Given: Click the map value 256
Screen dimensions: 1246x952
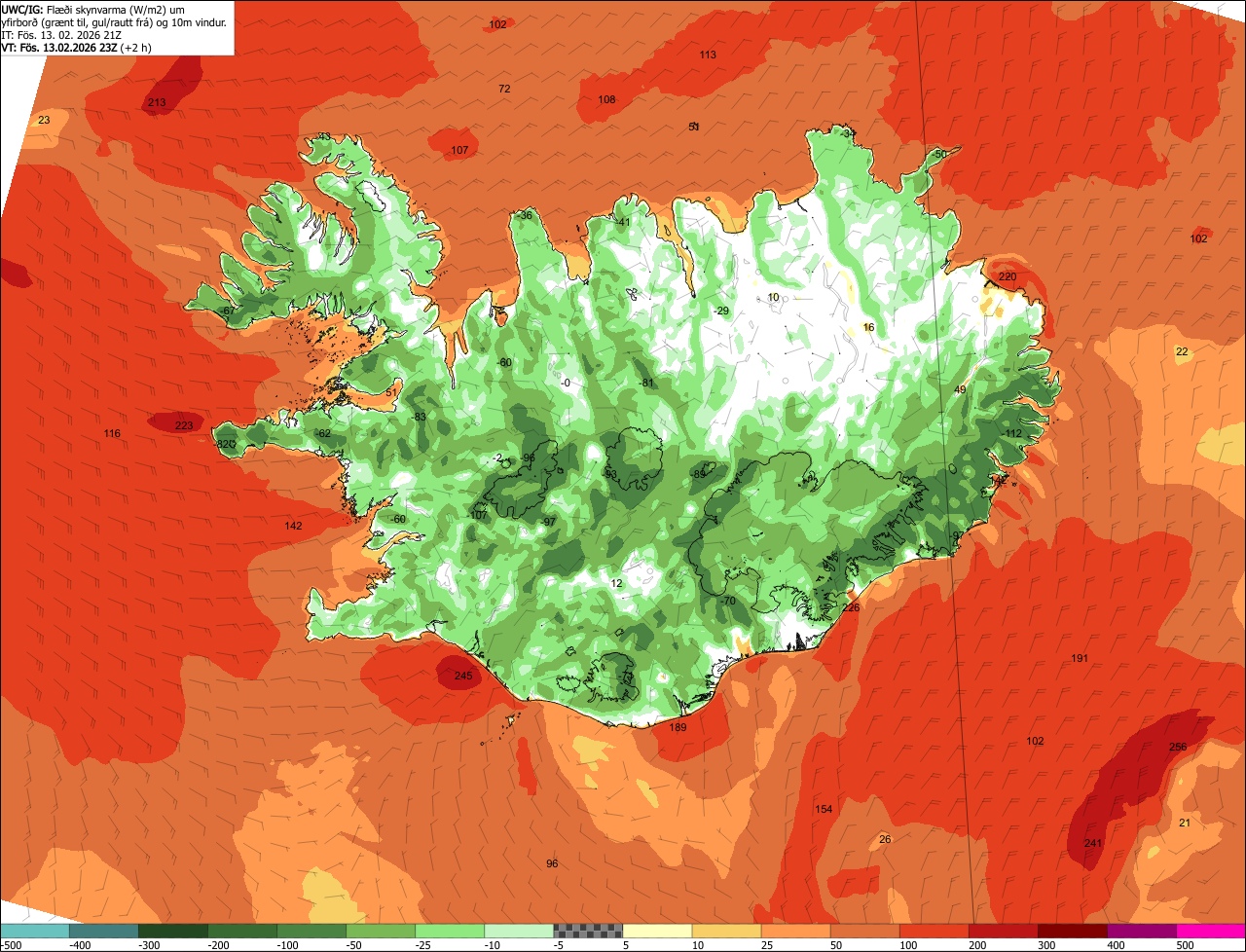Looking at the screenshot, I should (1178, 747).
